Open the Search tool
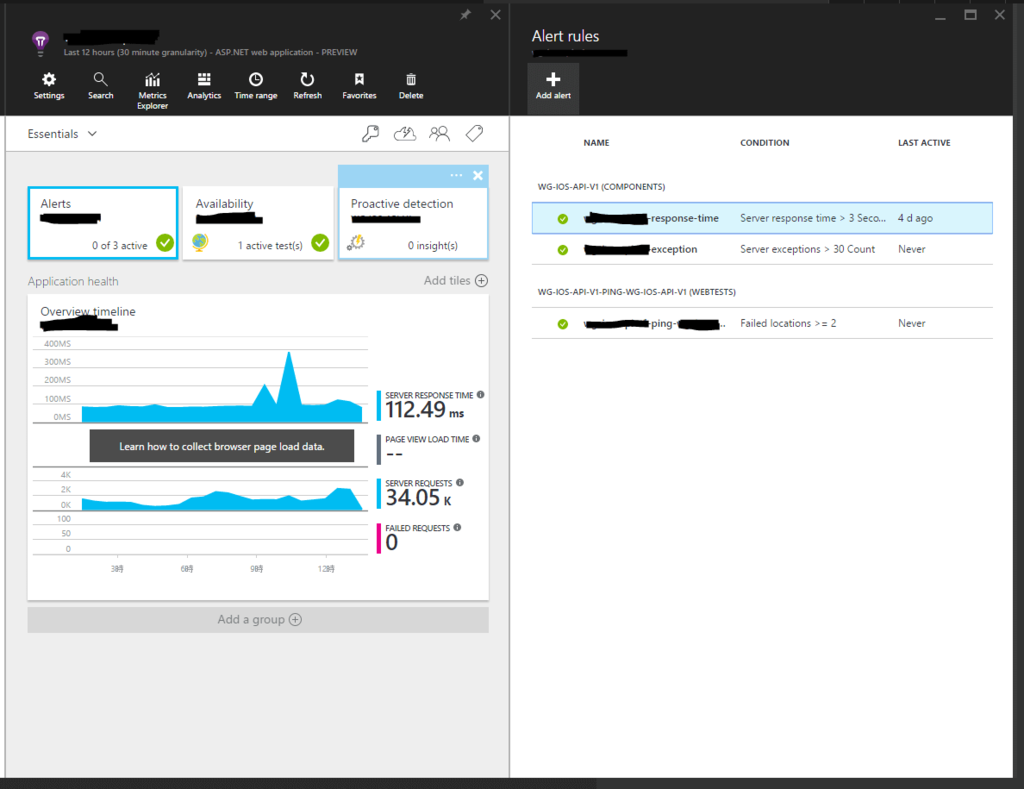 pyautogui.click(x=101, y=86)
